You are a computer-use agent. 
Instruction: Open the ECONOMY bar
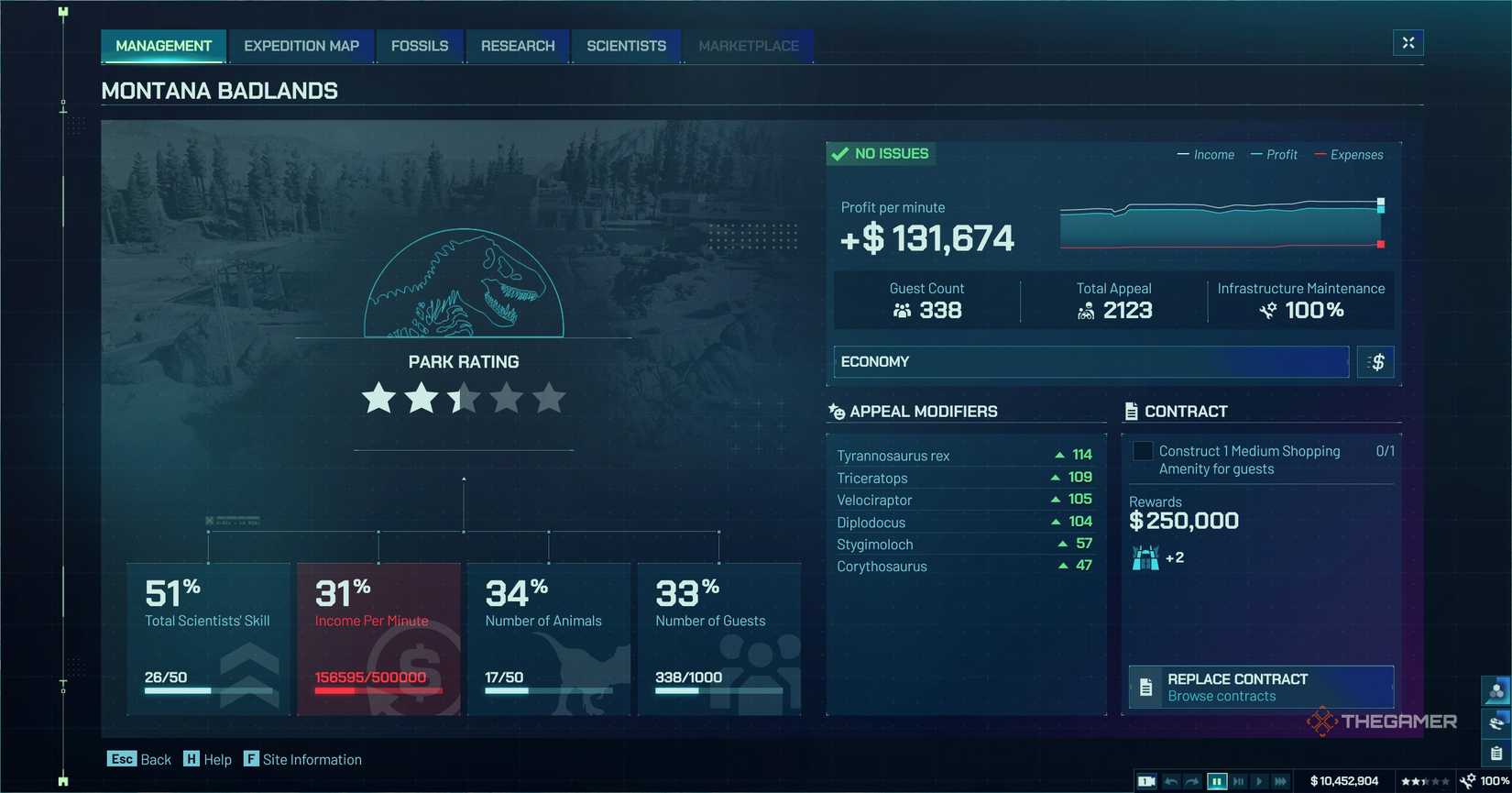tap(1090, 362)
